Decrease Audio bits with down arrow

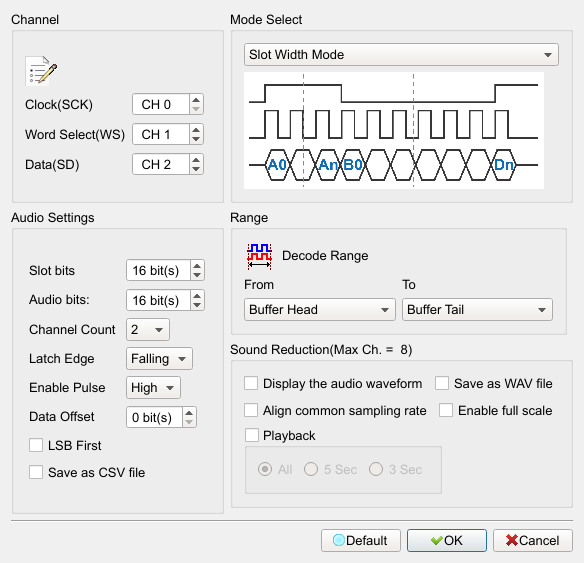(197, 305)
